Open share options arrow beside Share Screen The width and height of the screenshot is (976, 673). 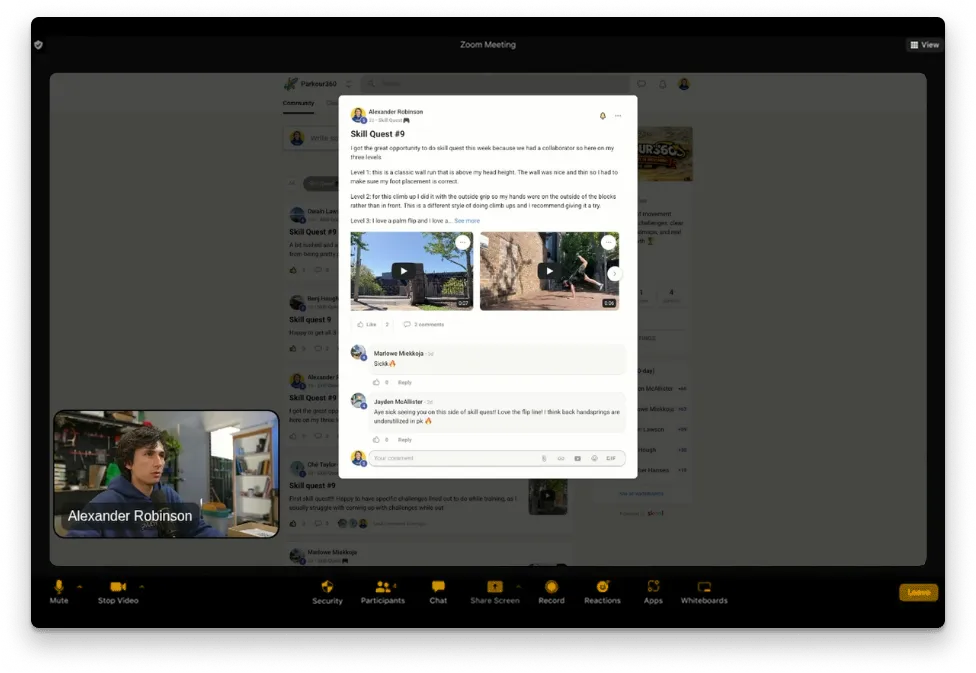pyautogui.click(x=518, y=586)
